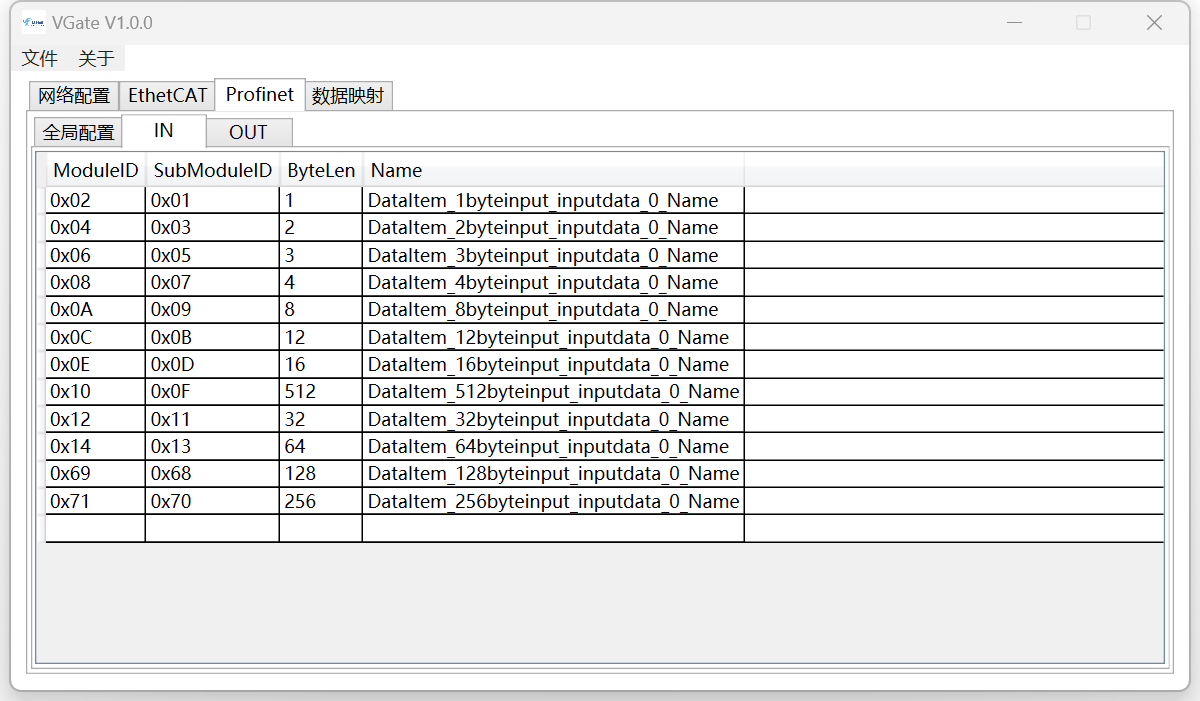Switch to the EthetCAT tab

[x=168, y=96]
